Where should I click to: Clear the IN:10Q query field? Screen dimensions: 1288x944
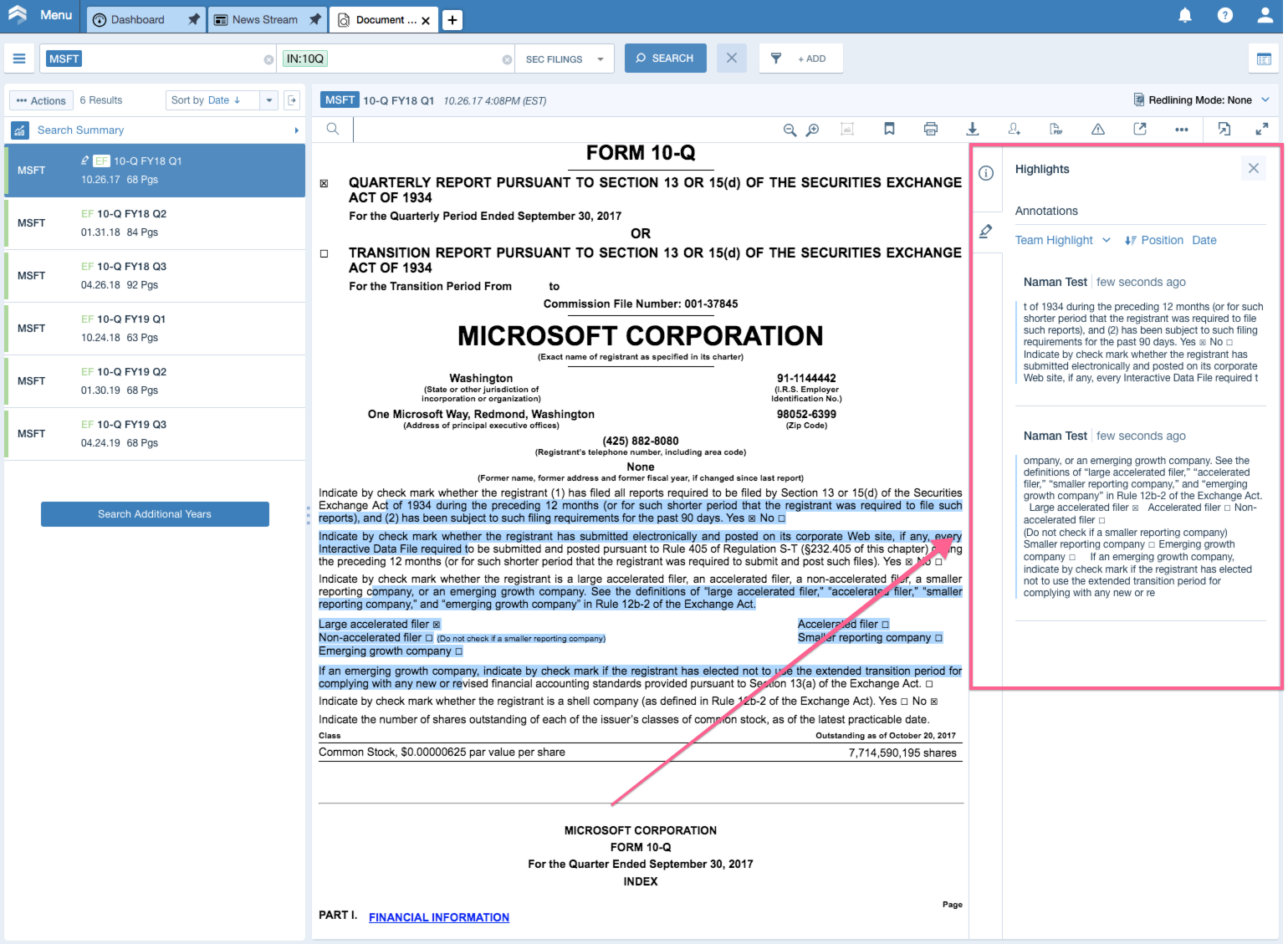507,59
